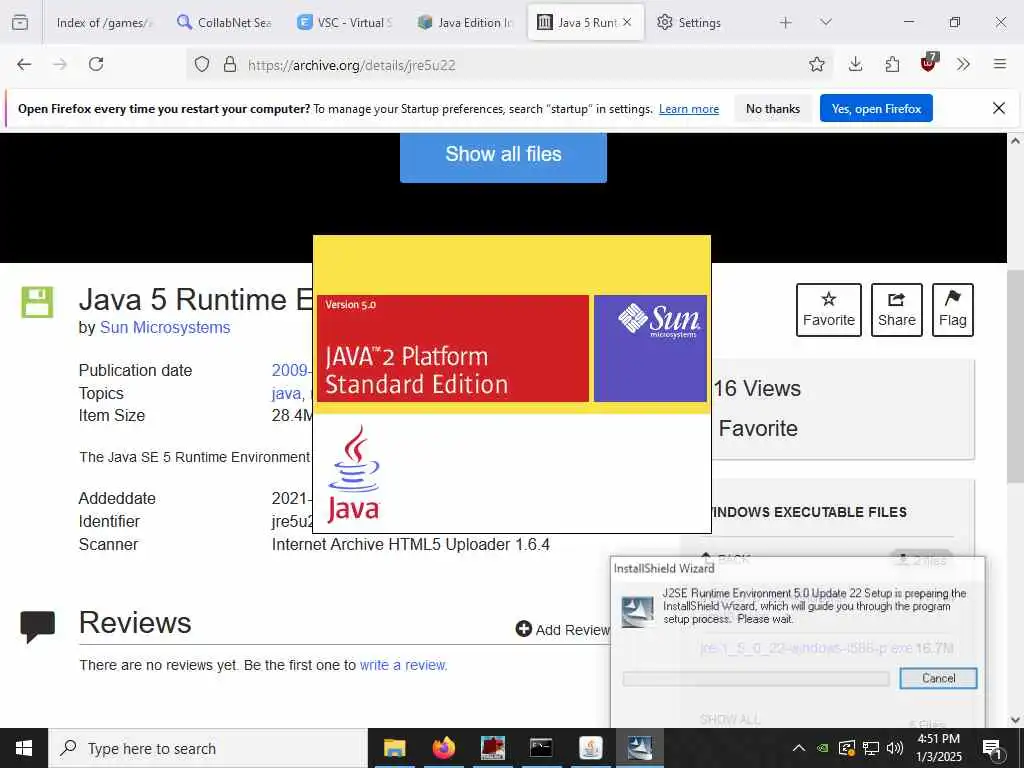Open the network tray icon
Image resolution: width=1024 pixels, height=768 pixels.
[871, 748]
